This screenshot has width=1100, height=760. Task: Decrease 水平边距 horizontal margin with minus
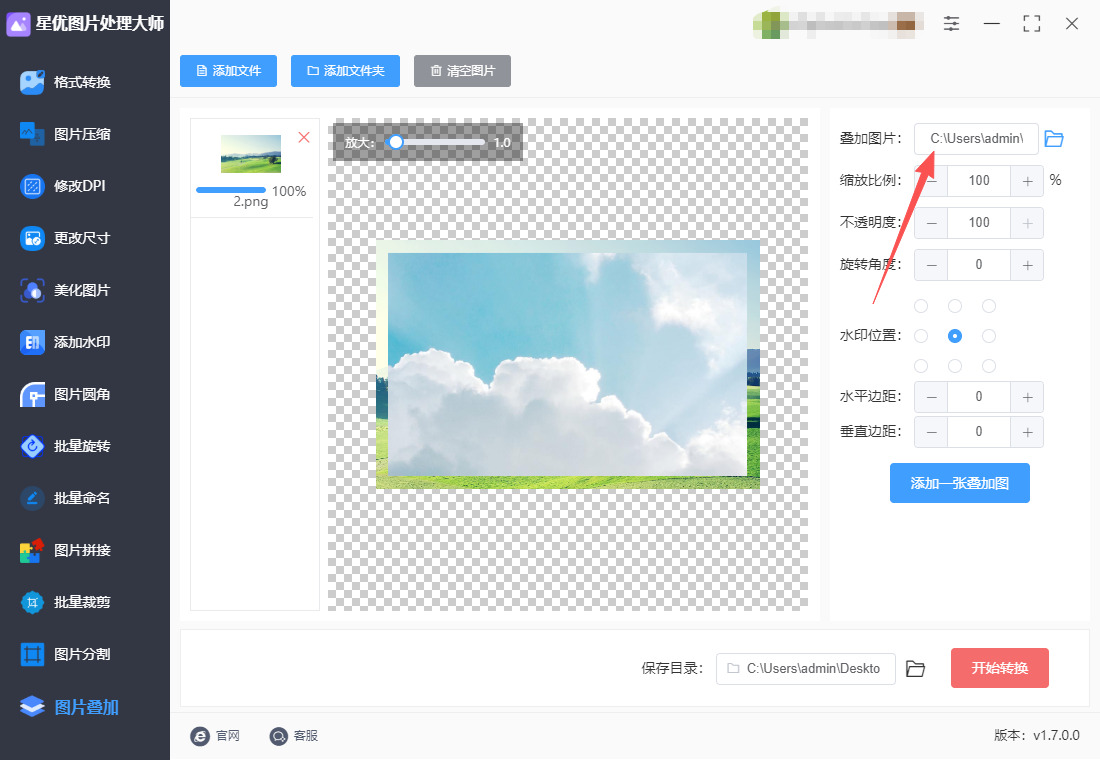[931, 397]
